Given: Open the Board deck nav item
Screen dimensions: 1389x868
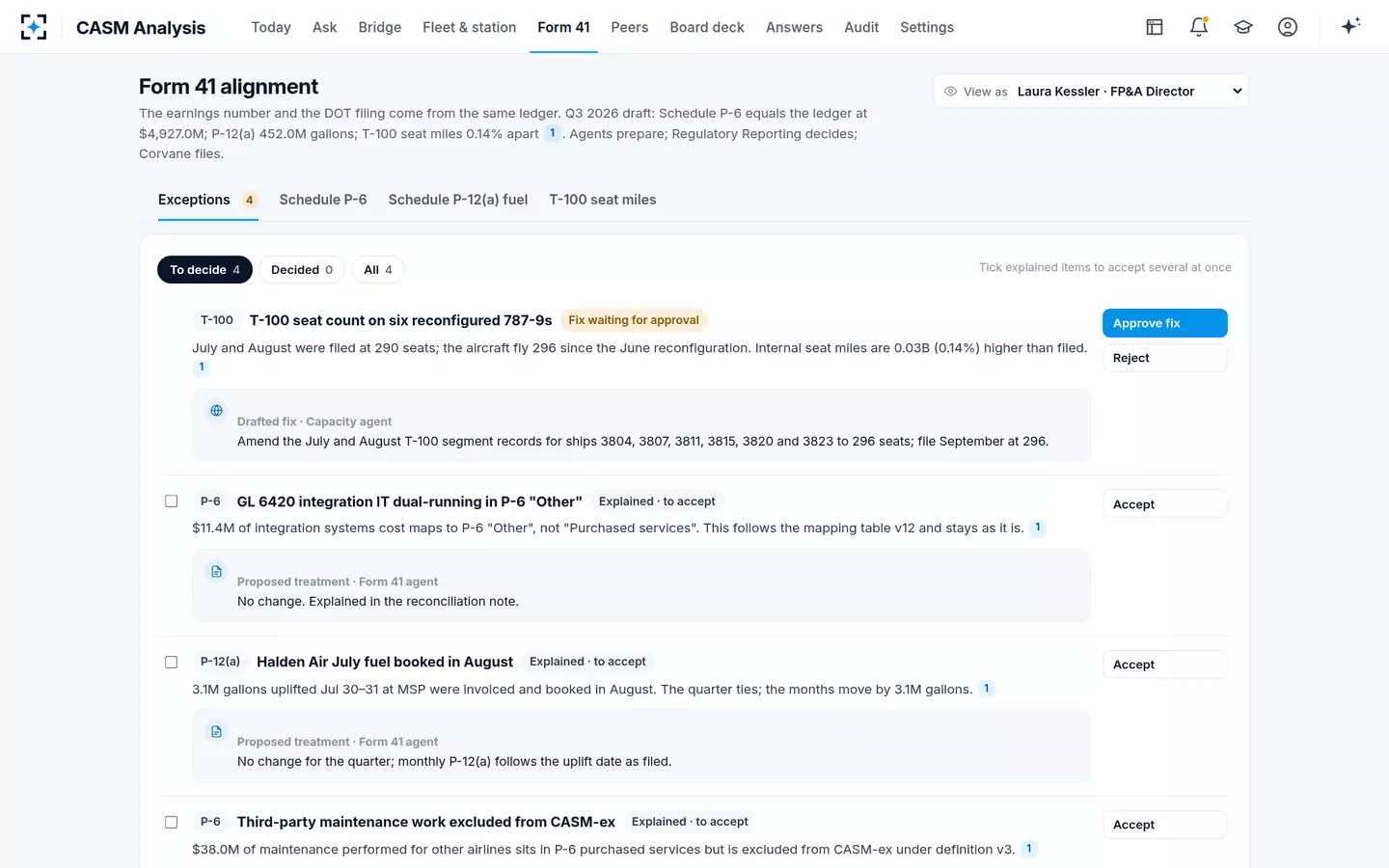Looking at the screenshot, I should tap(707, 27).
